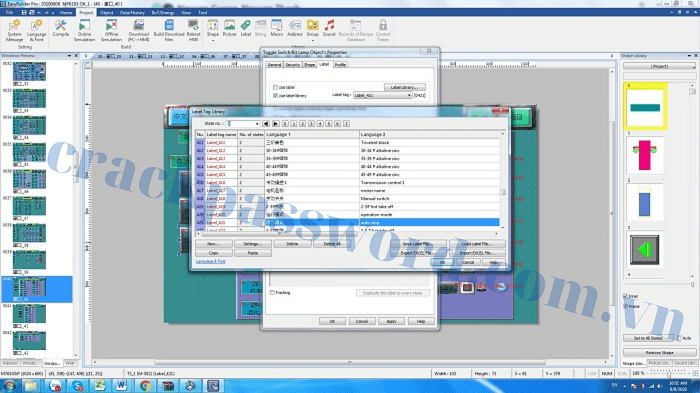The image size is (700, 393).
Task: Click the Label Library... button
Action: click(x=404, y=87)
